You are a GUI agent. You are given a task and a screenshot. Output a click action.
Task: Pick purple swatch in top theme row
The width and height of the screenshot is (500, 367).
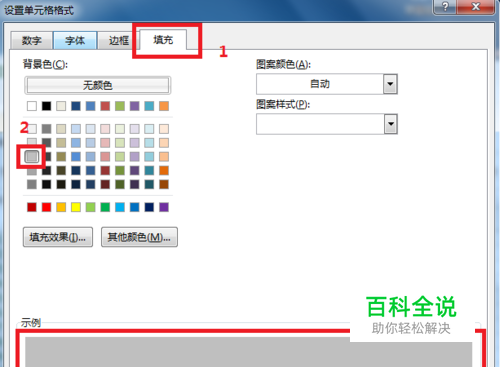coord(134,106)
